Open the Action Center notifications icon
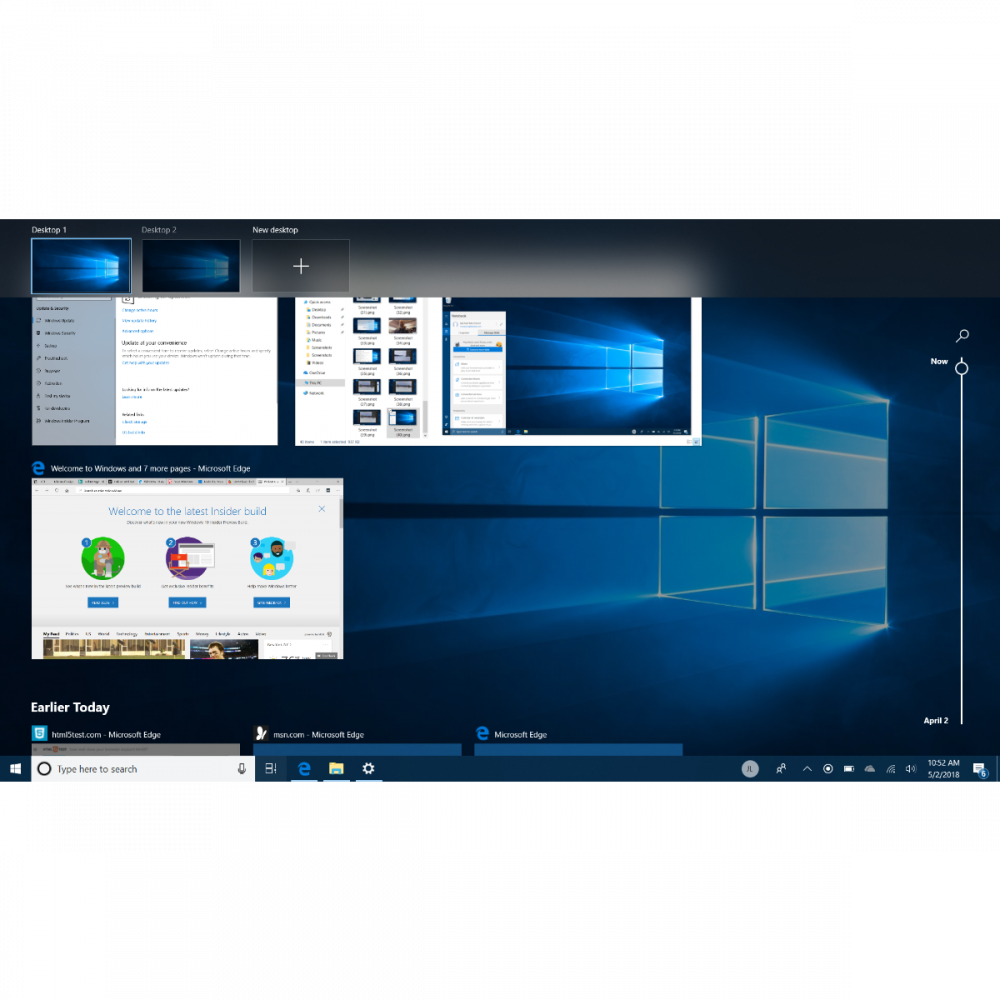 (x=979, y=769)
